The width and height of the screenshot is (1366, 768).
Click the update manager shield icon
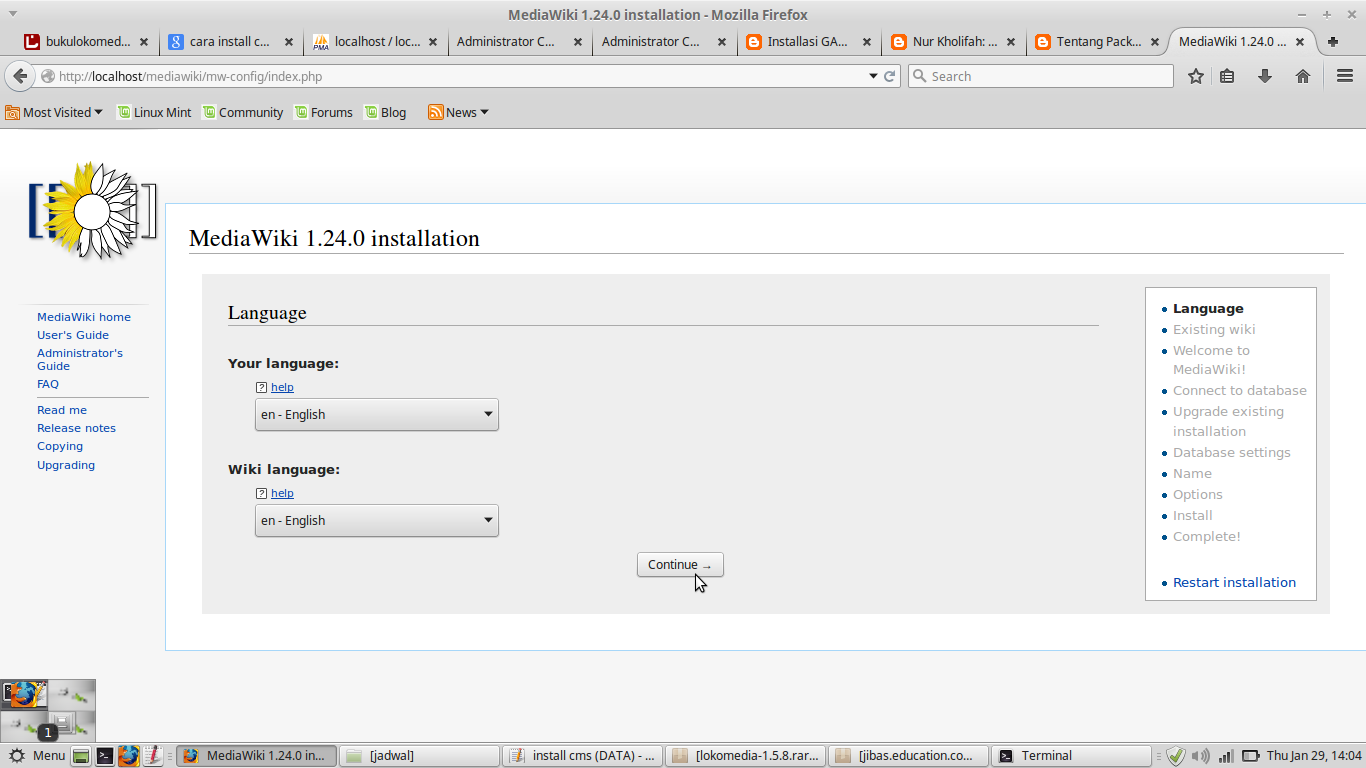click(x=1176, y=756)
